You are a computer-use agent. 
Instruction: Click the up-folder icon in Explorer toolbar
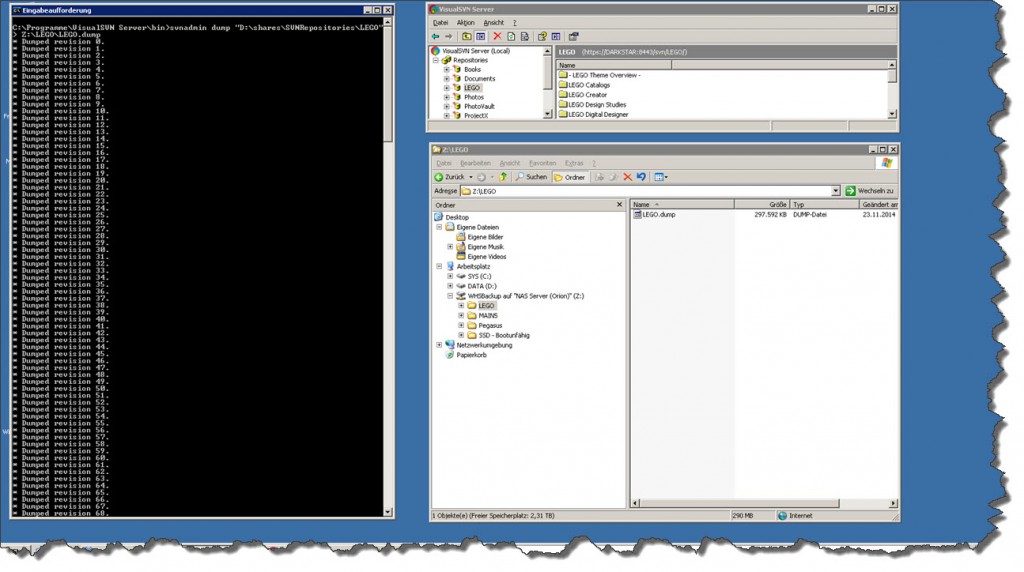pyautogui.click(x=503, y=177)
